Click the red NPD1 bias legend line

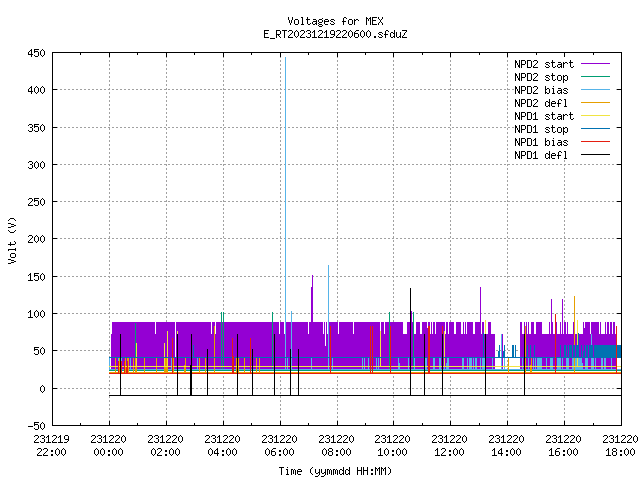point(595,142)
